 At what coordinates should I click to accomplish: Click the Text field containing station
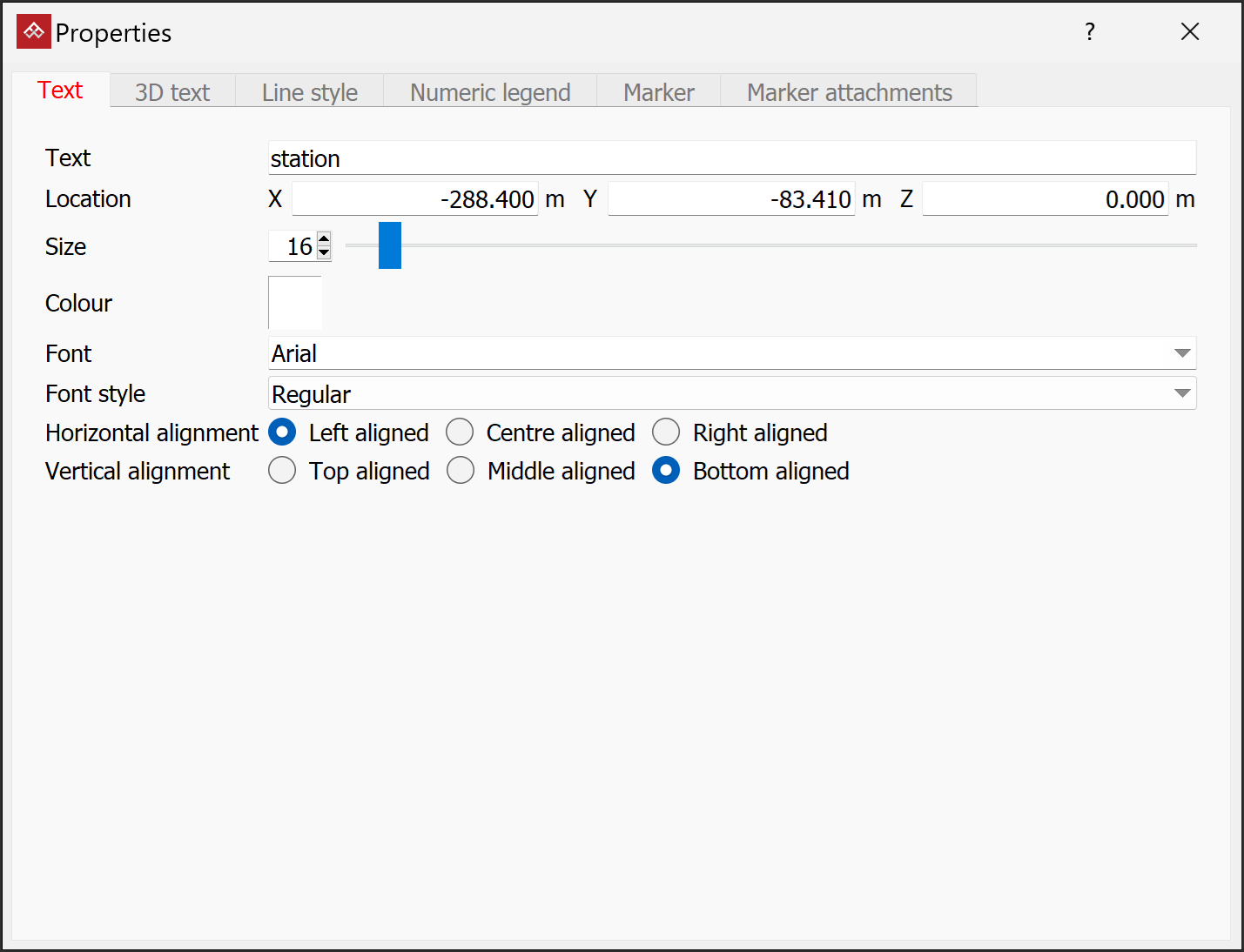coord(731,158)
